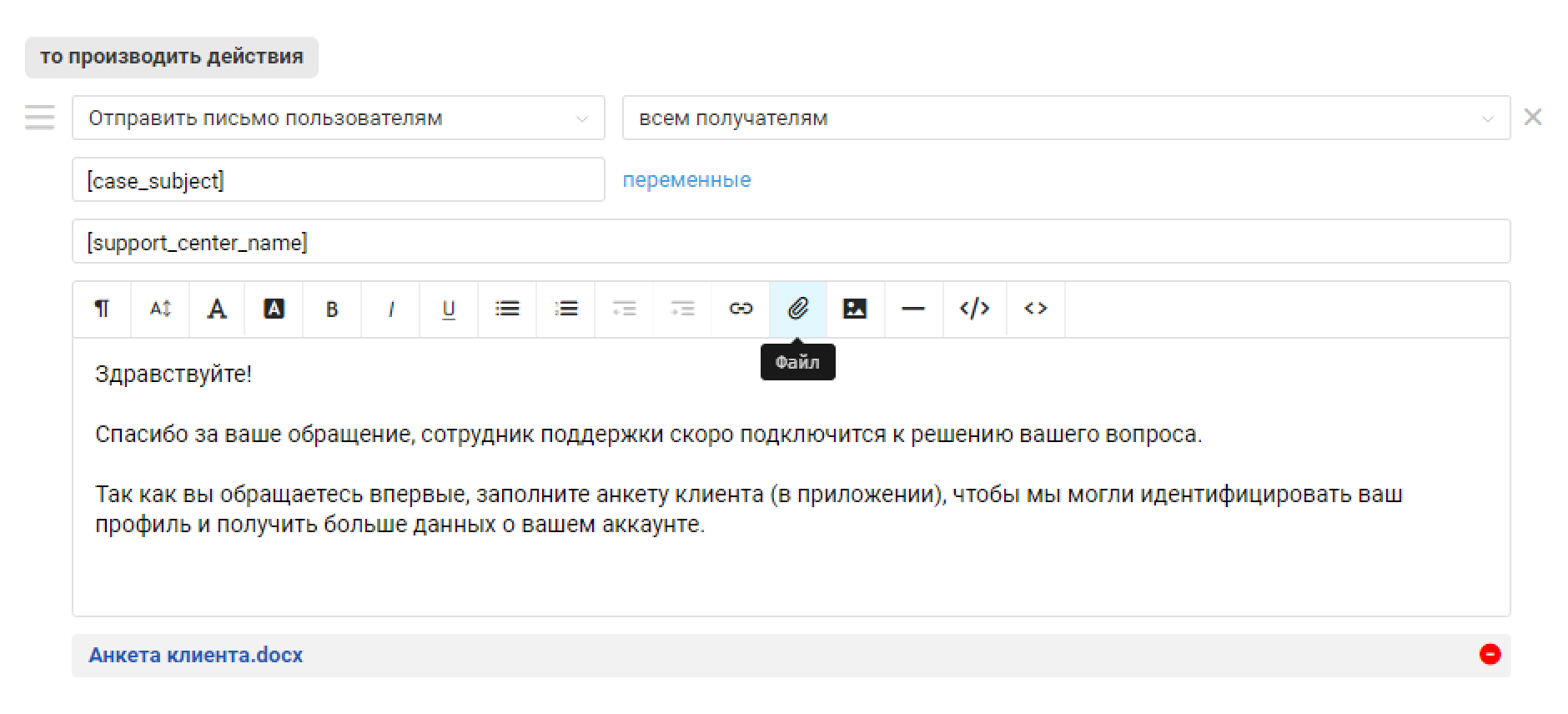Click 'то производить действия' label button
1568x714 pixels.
[172, 57]
